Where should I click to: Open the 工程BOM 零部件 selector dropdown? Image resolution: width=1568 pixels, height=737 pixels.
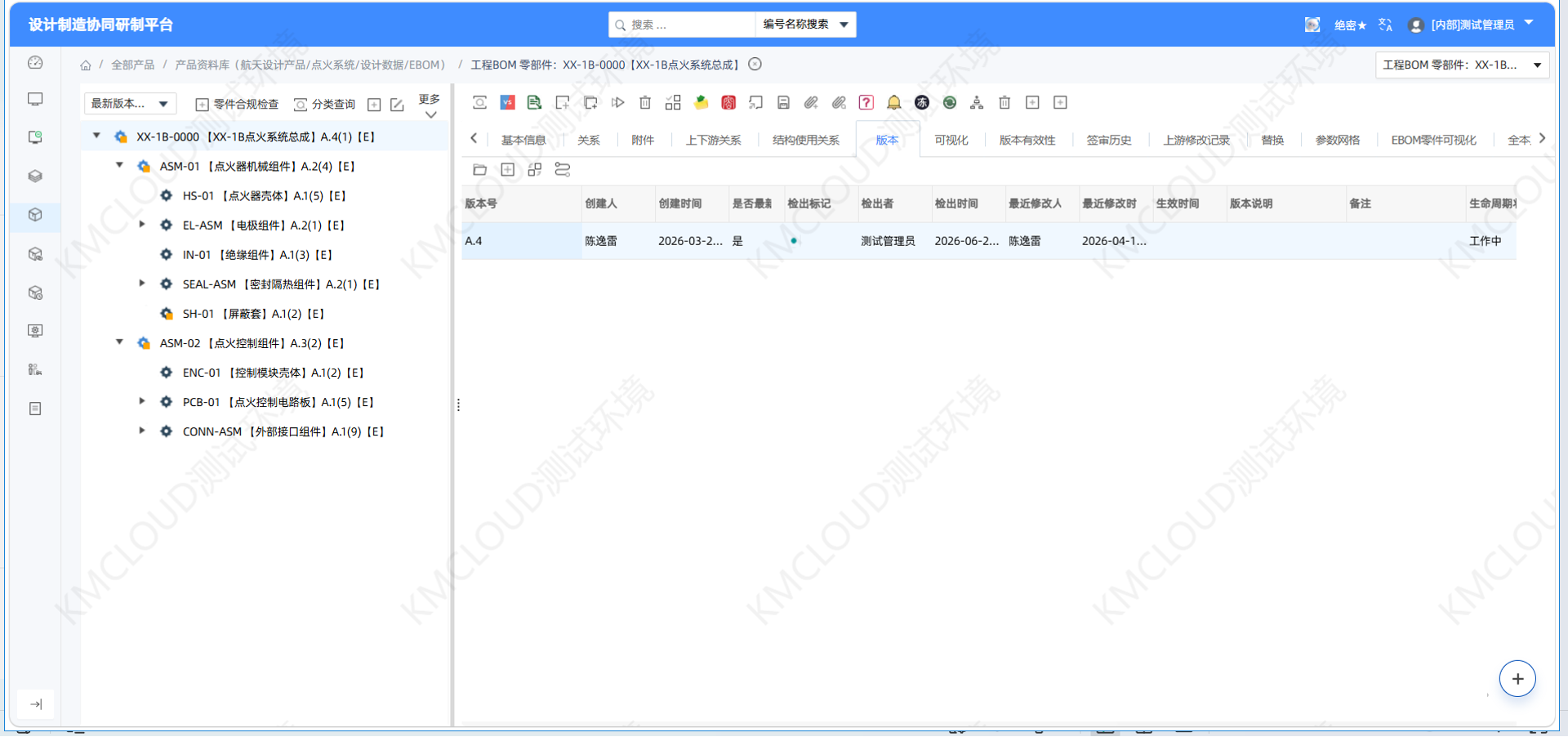[x=1462, y=65]
